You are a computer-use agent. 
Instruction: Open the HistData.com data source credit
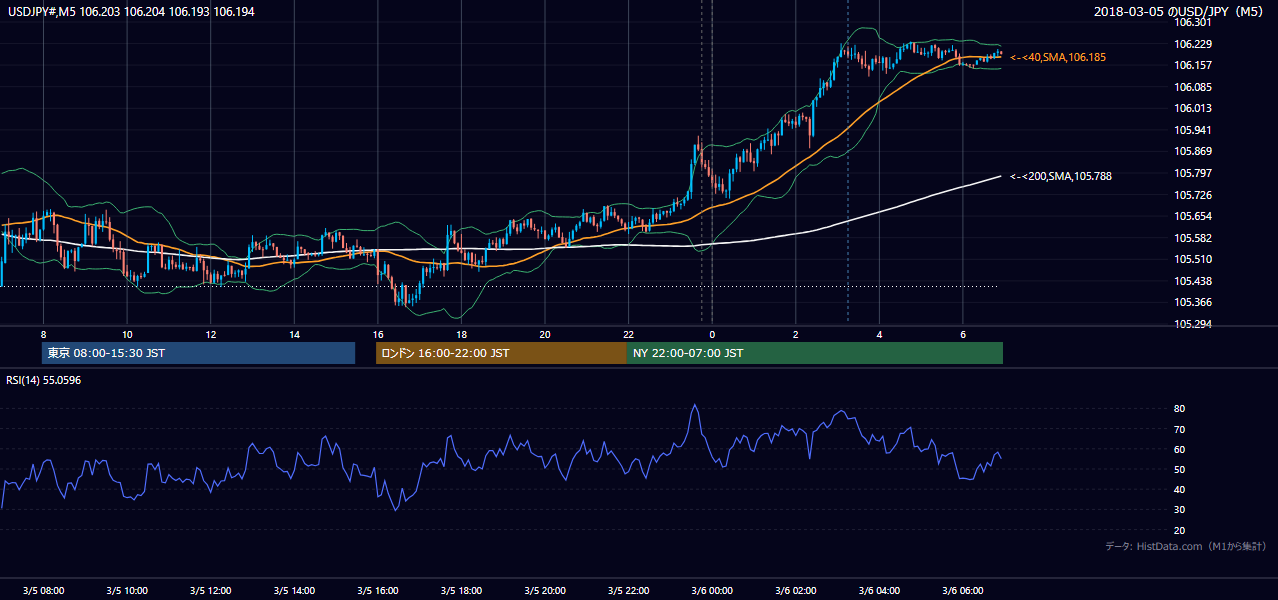click(1186, 546)
